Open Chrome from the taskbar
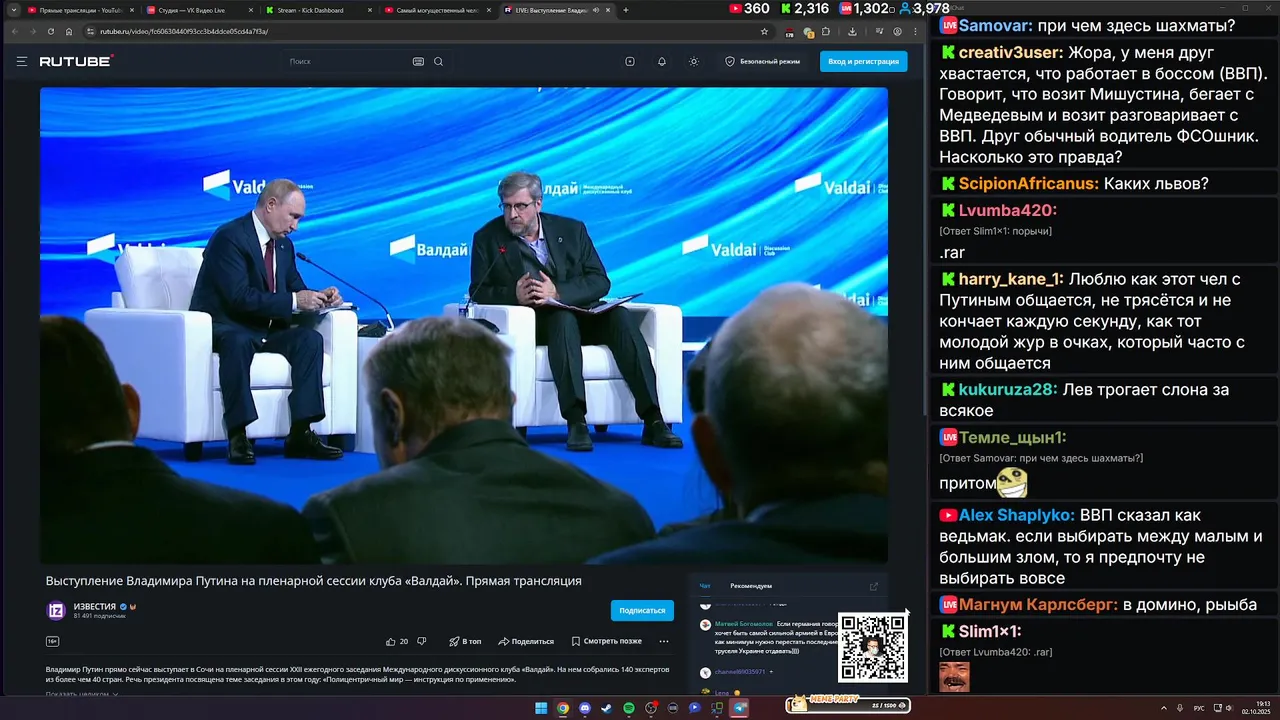1280x720 pixels. [563, 708]
